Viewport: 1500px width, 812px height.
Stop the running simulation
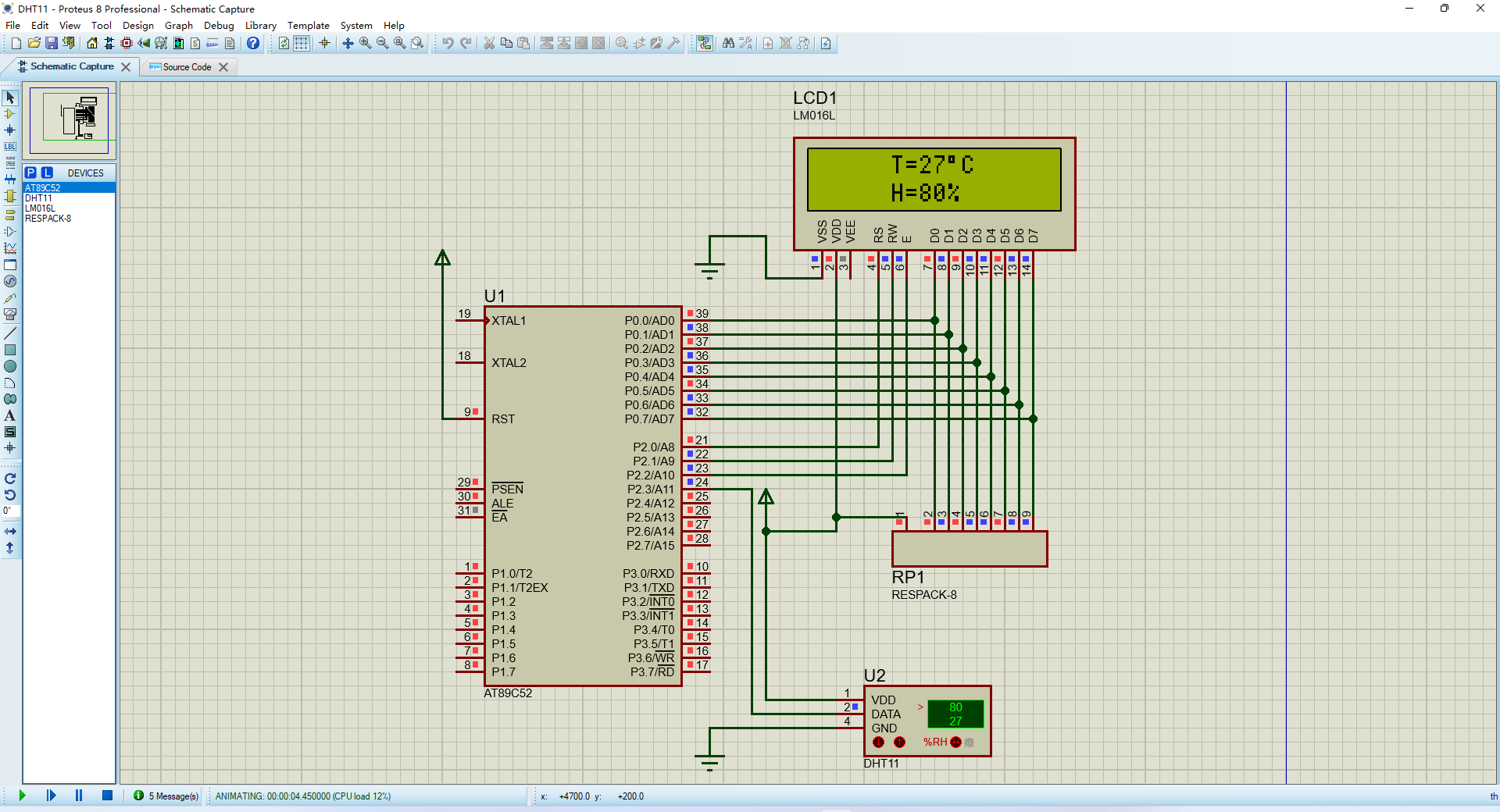point(107,796)
